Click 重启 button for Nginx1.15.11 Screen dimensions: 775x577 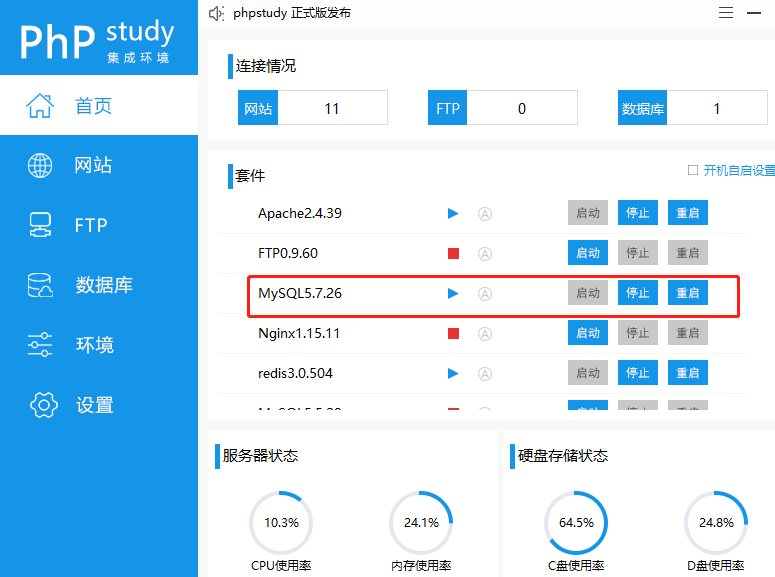pyautogui.click(x=688, y=333)
